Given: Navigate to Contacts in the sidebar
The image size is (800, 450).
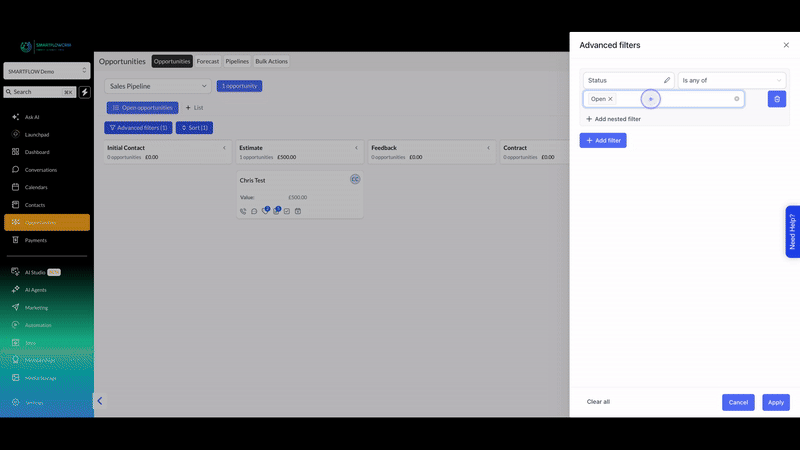Looking at the screenshot, I should [35, 205].
